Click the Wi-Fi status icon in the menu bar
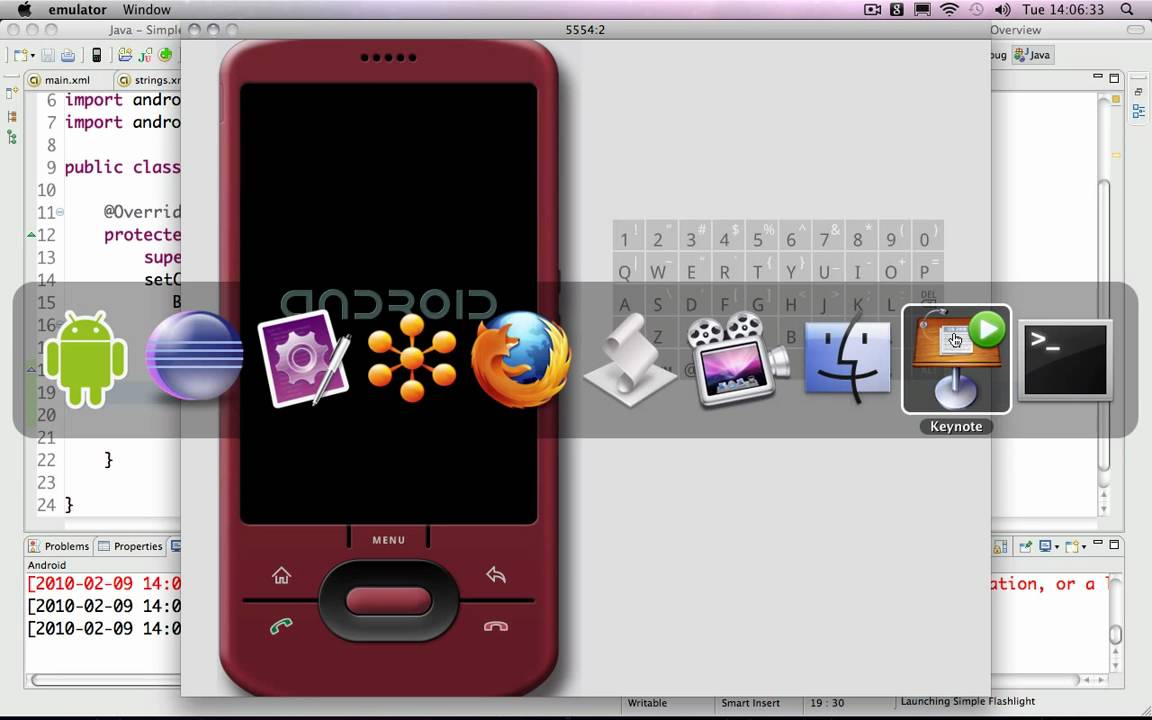Image resolution: width=1152 pixels, height=720 pixels. [949, 10]
